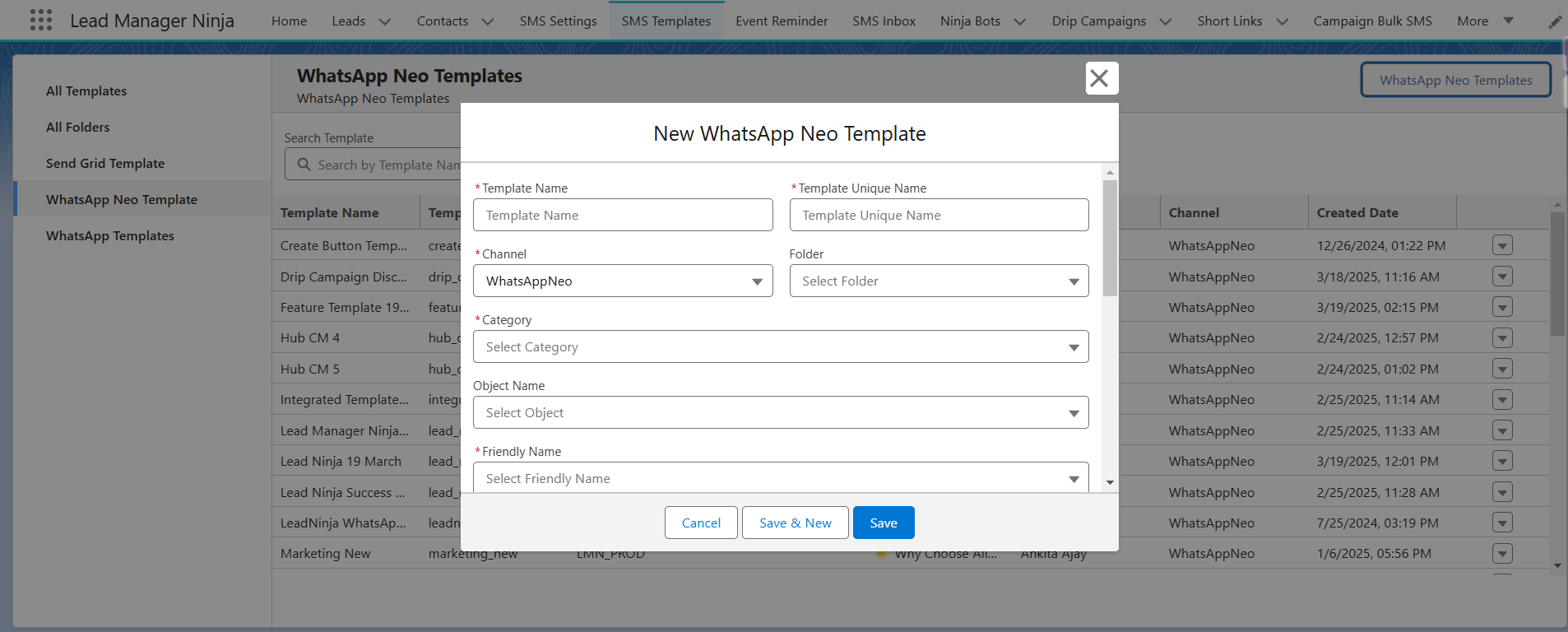Open the Select Object dropdown
The width and height of the screenshot is (1568, 632).
781,412
